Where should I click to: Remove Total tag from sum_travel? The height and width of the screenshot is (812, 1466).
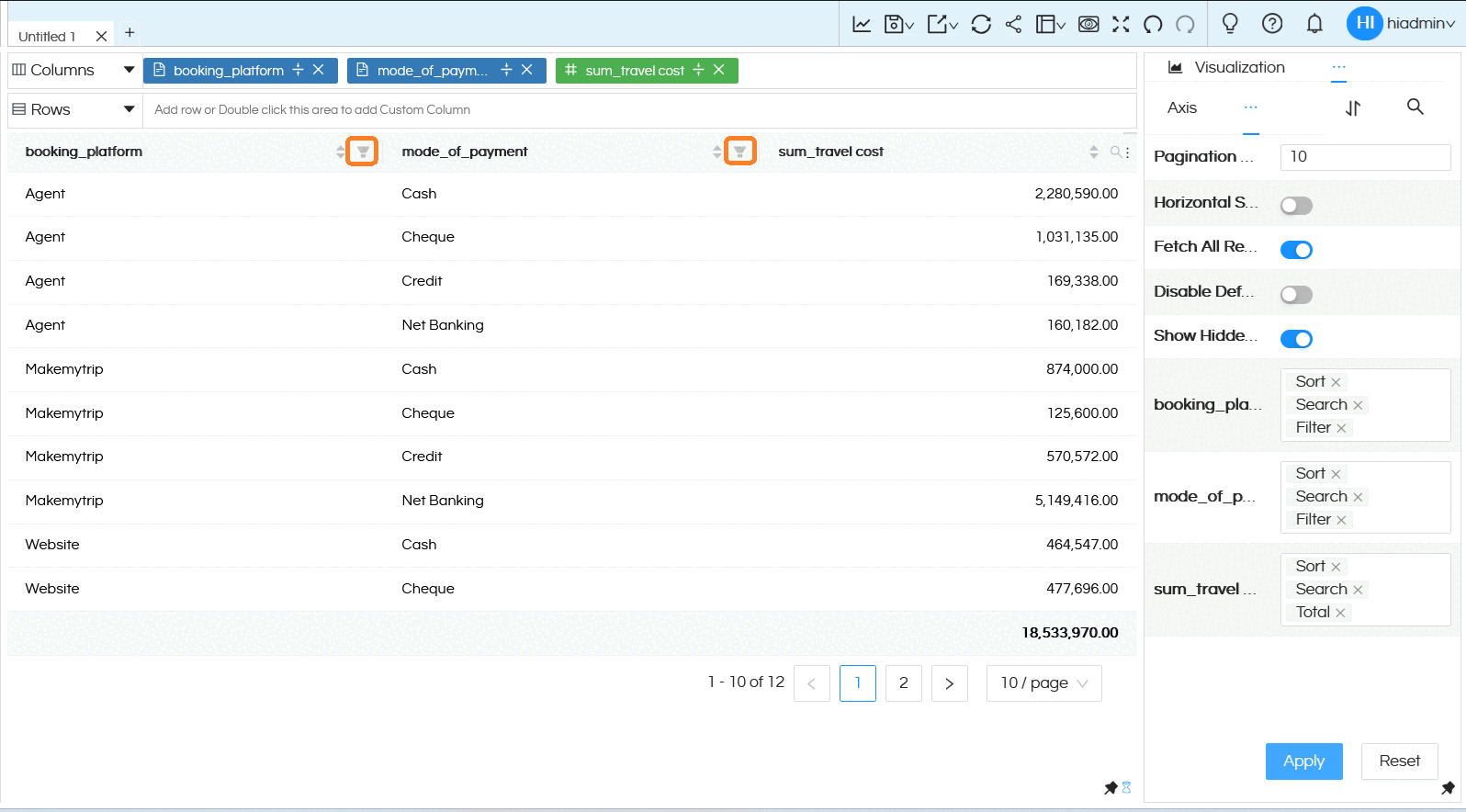[1340, 613]
